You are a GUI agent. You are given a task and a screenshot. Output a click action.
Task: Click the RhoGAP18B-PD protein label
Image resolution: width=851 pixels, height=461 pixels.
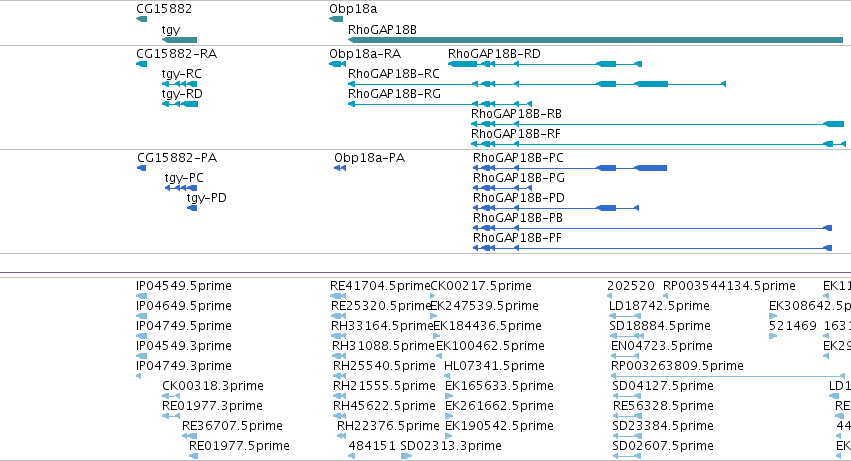pos(519,198)
